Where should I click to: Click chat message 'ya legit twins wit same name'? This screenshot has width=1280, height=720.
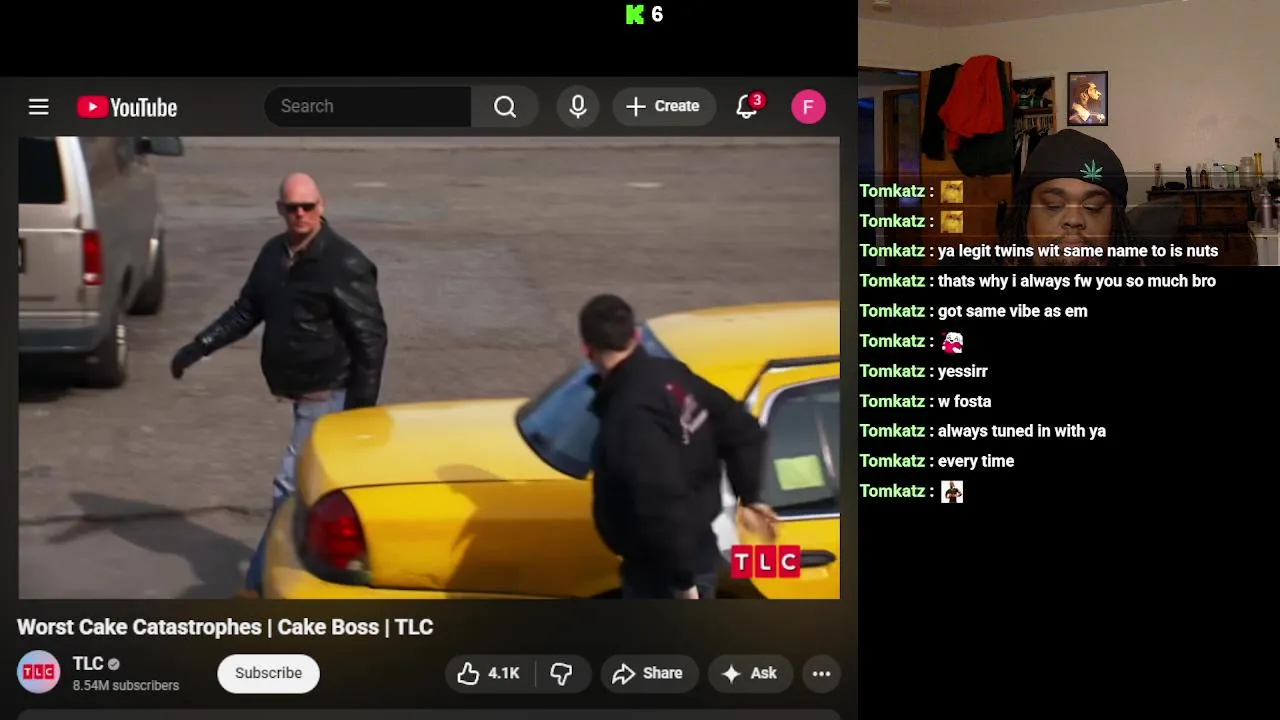tap(1078, 251)
